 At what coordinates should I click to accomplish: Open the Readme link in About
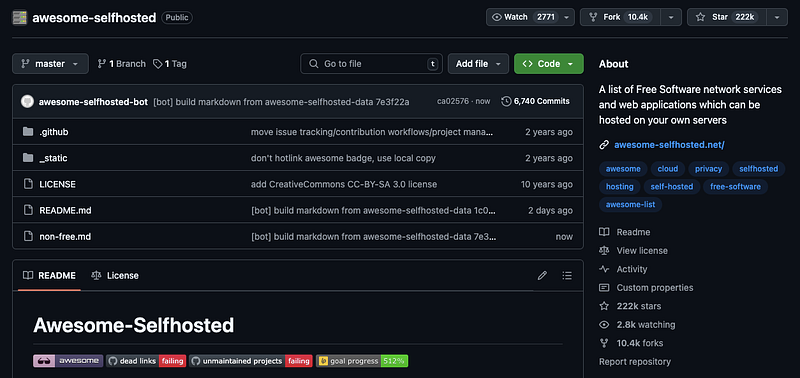pyautogui.click(x=625, y=232)
